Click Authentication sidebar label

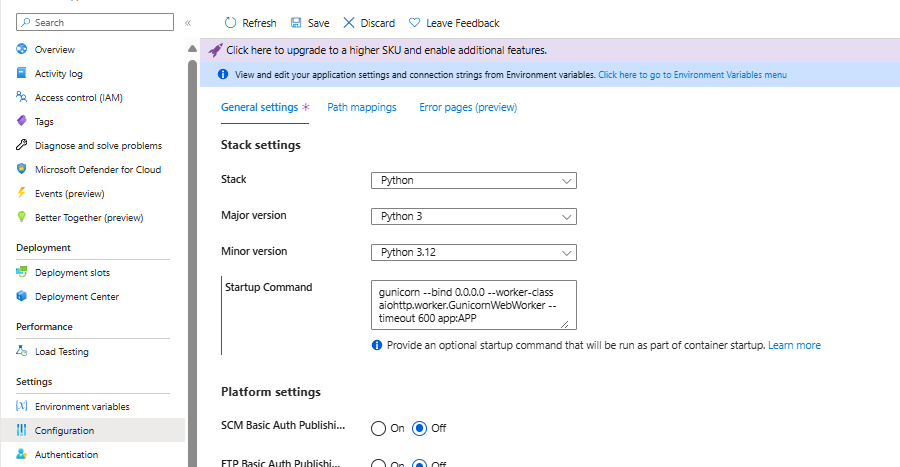66,455
